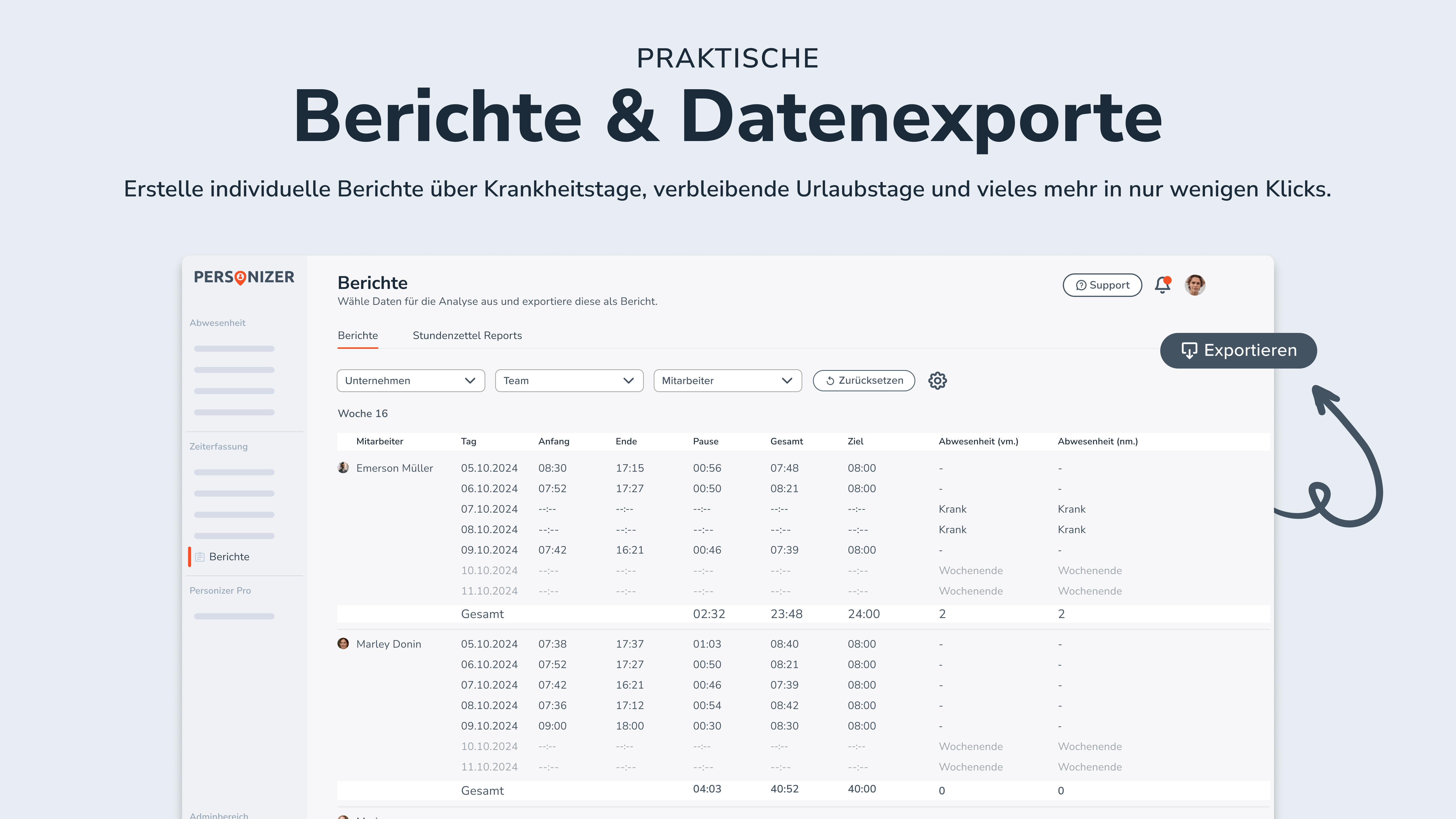Open Support
Viewport: 1456px width, 819px height.
(1102, 285)
